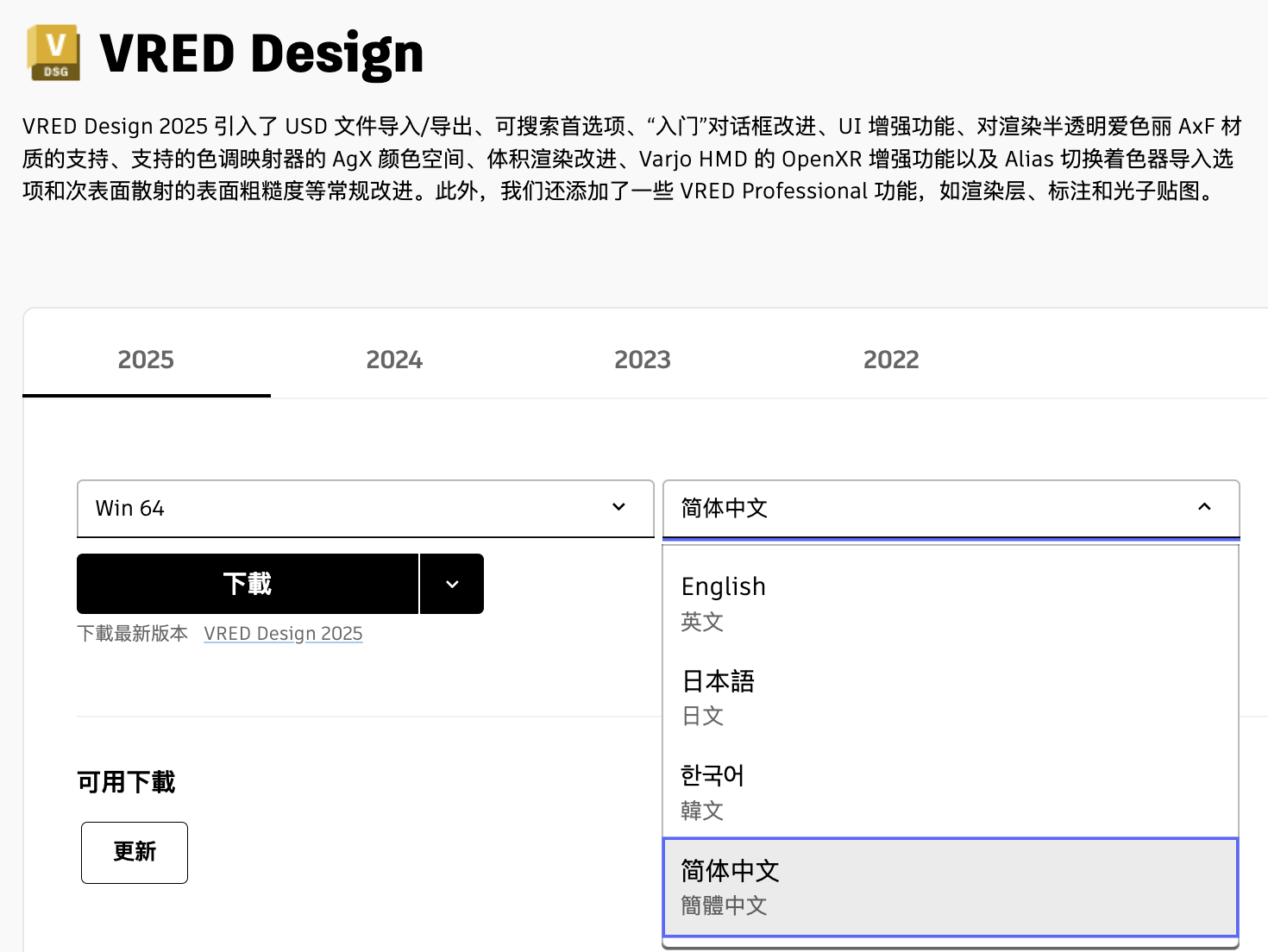The image size is (1268, 952).
Task: Switch to the 2024 version tab
Action: 394,360
